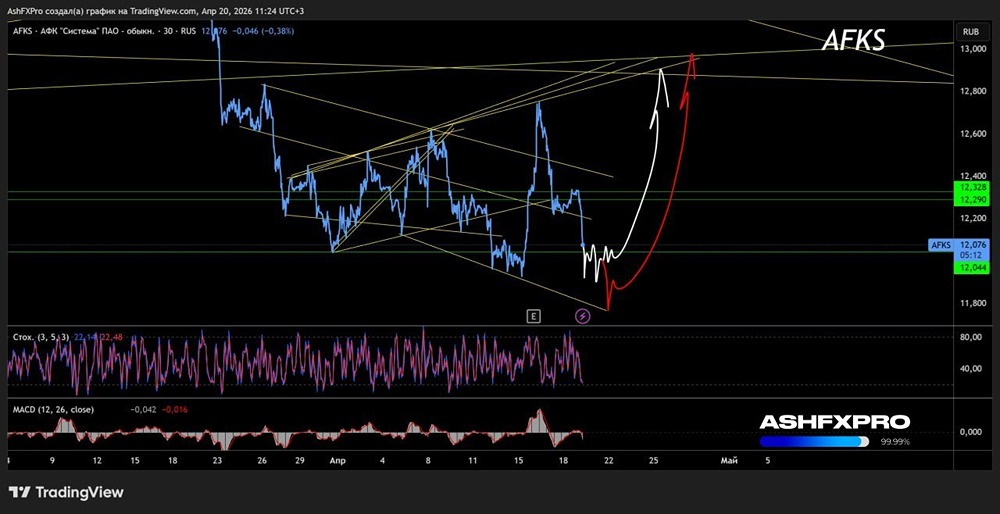Click the MACD value -0,042

(143, 410)
